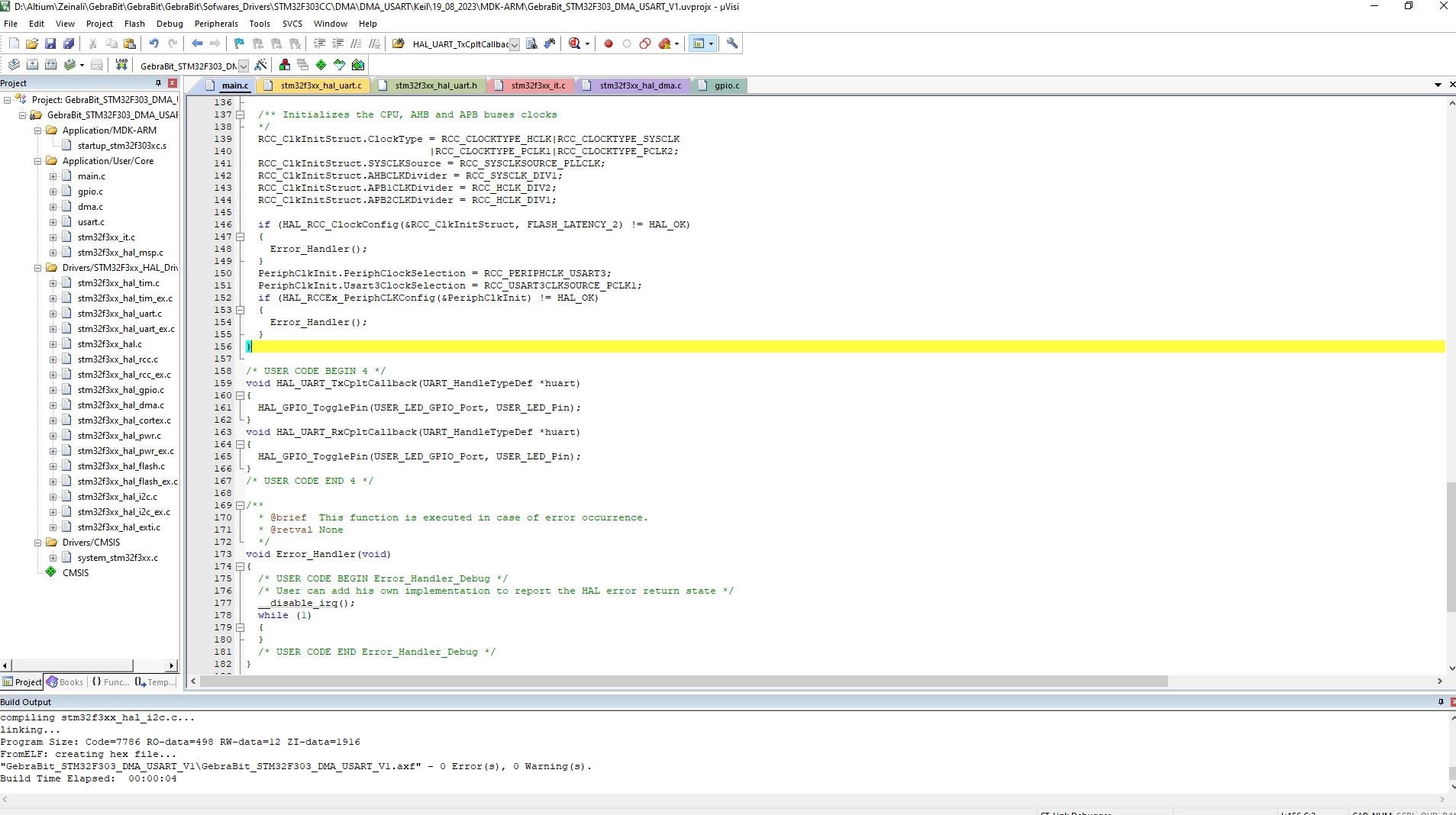Screen dimensions: 1456x815
Task: Collapse the Application/MDK-ARM folder
Action: pyautogui.click(x=37, y=130)
